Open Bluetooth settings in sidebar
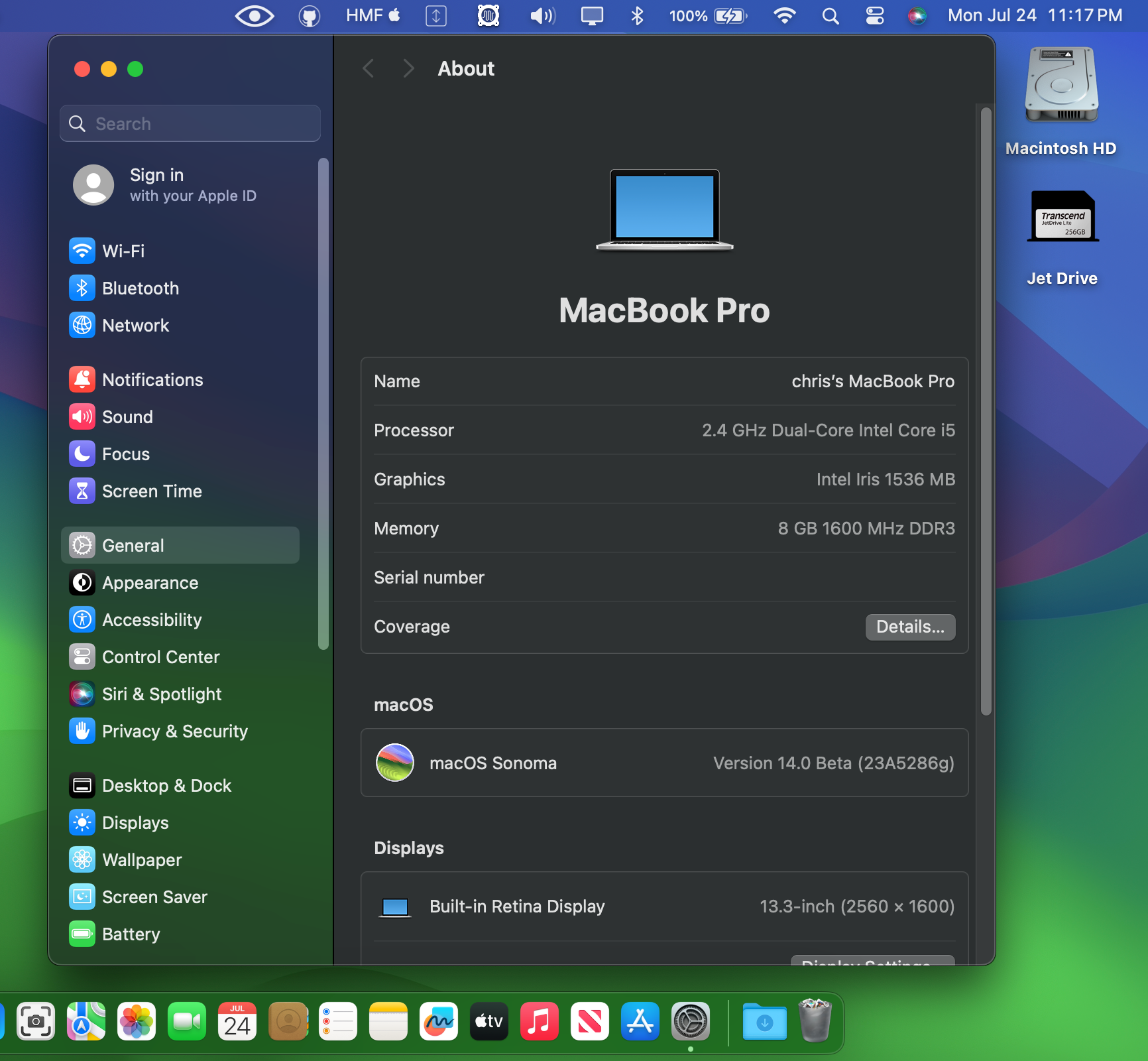Viewport: 1148px width, 1061px height. (180, 288)
